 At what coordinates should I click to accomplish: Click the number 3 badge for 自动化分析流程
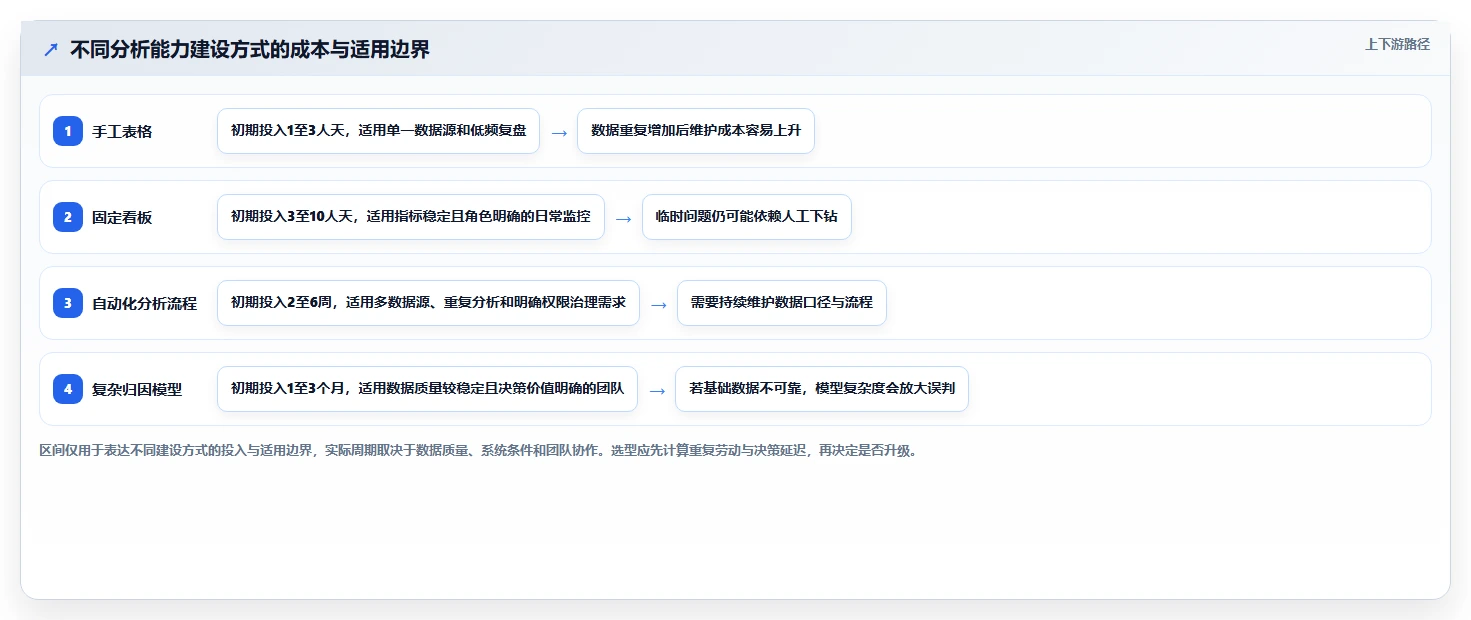pyautogui.click(x=68, y=303)
